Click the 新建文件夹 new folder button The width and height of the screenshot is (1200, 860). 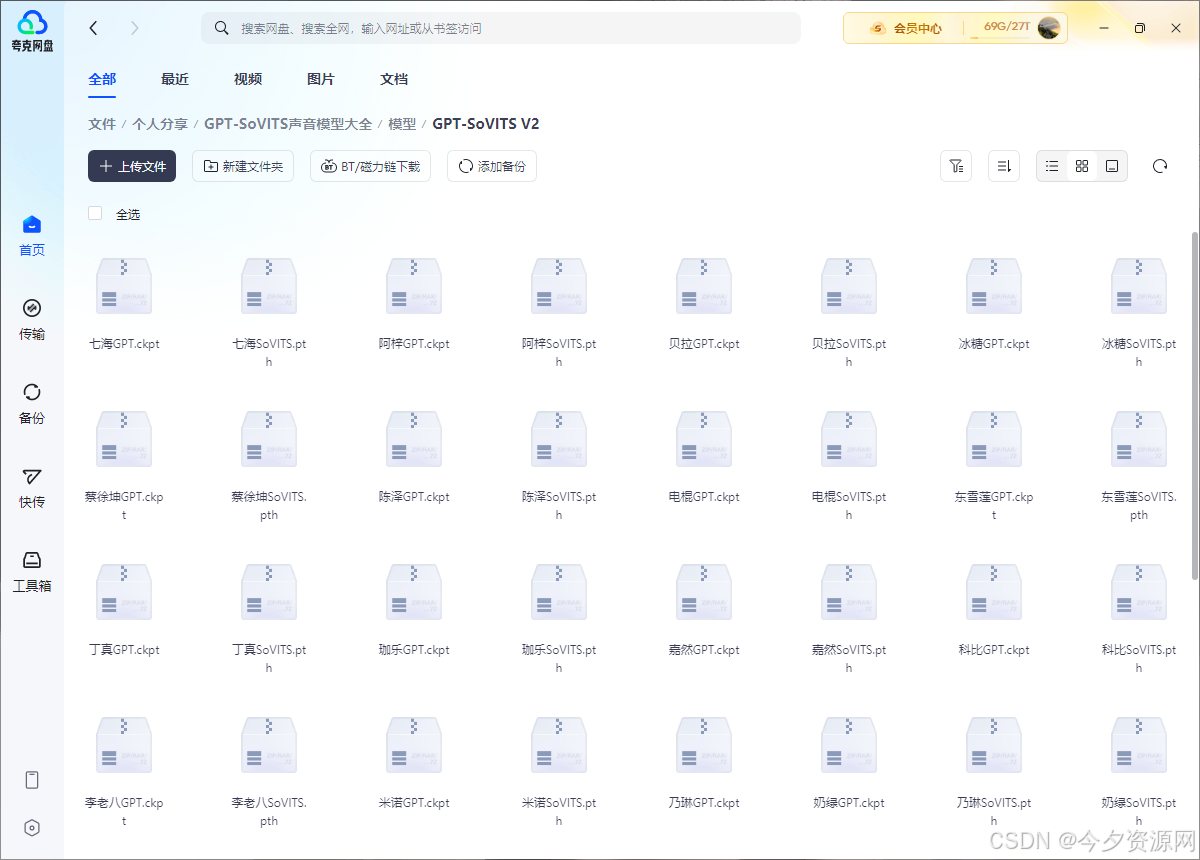click(x=243, y=166)
